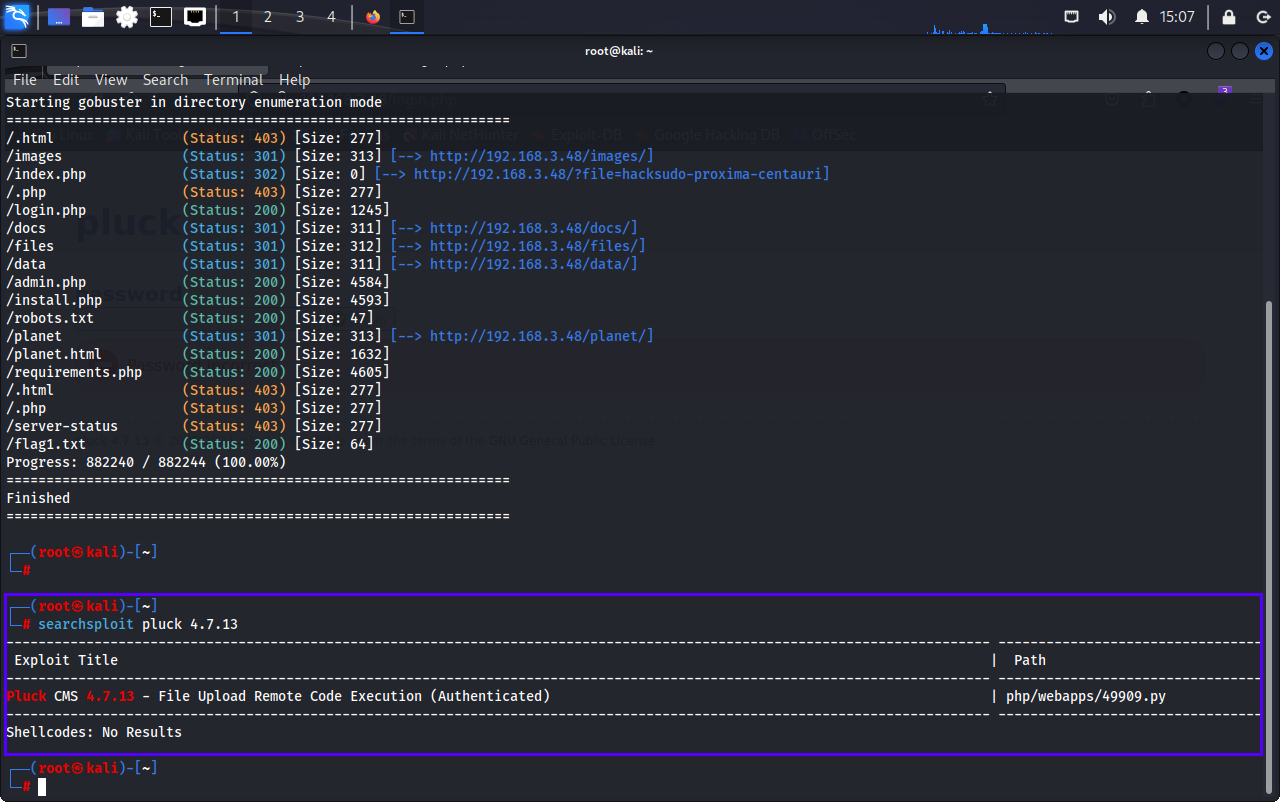Click the 'Path' column header
This screenshot has width=1280, height=802.
point(1030,660)
